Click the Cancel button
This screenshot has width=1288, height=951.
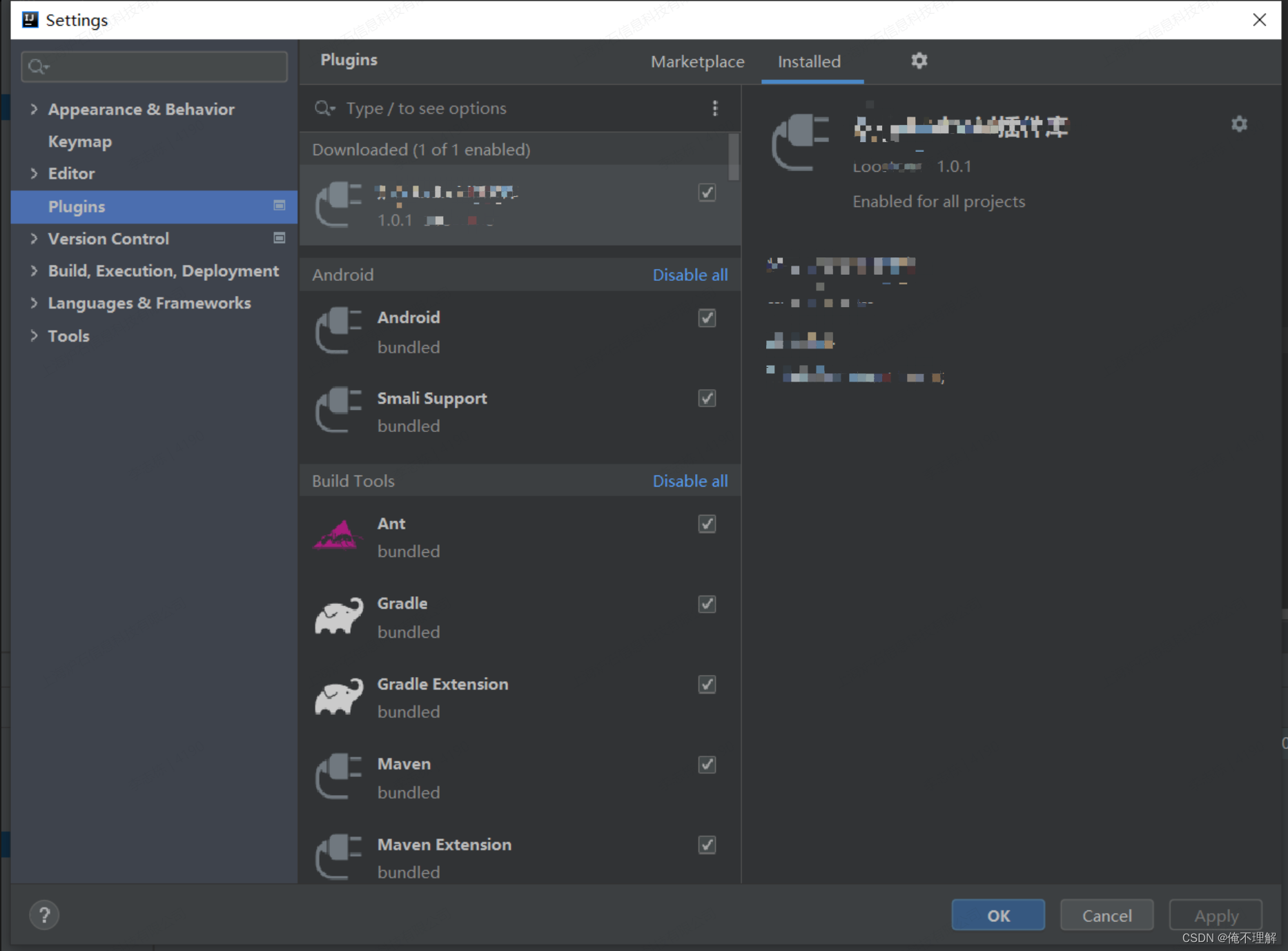pyautogui.click(x=1106, y=915)
